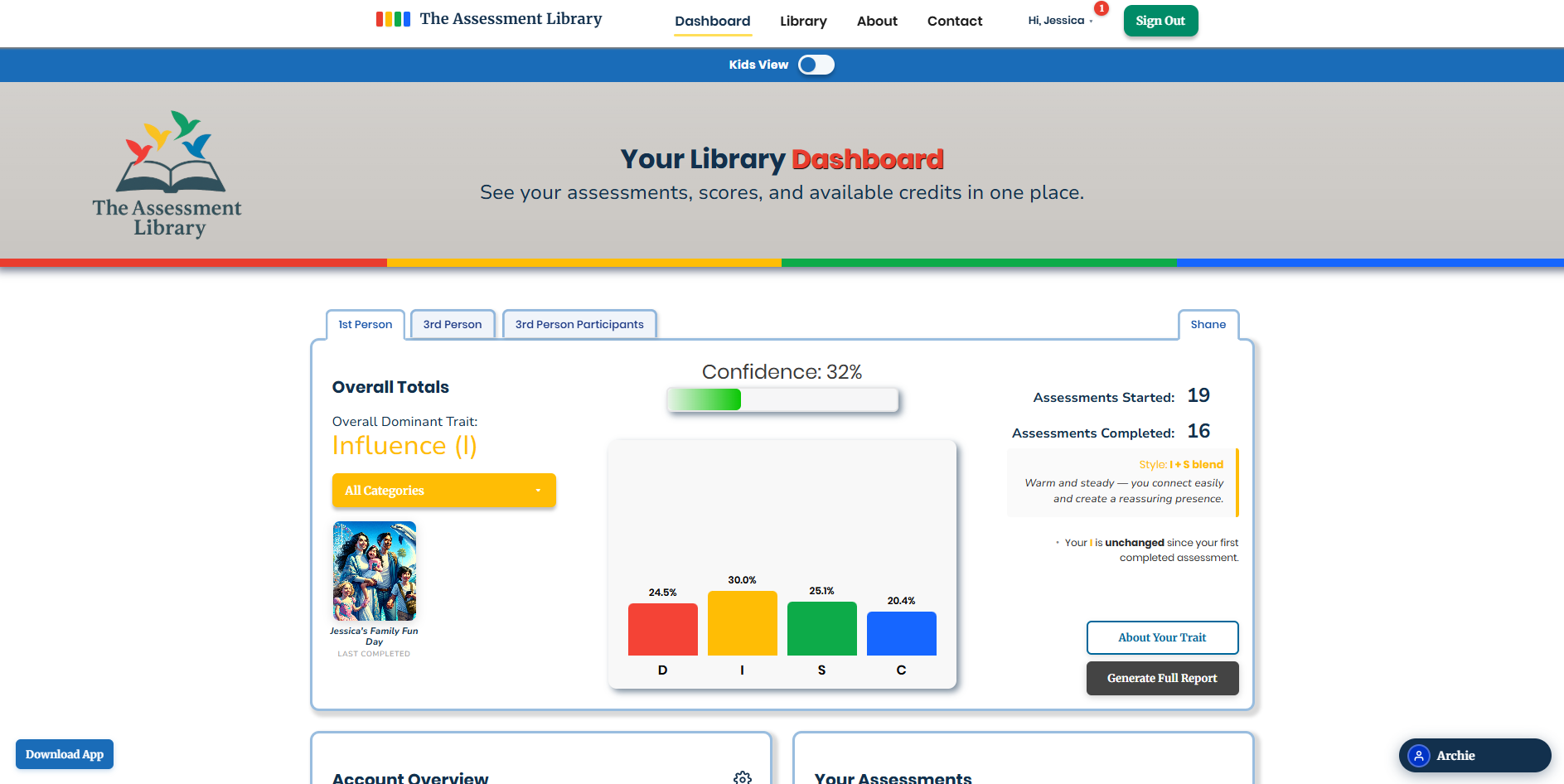Click the green S bar in chart

coord(822,628)
